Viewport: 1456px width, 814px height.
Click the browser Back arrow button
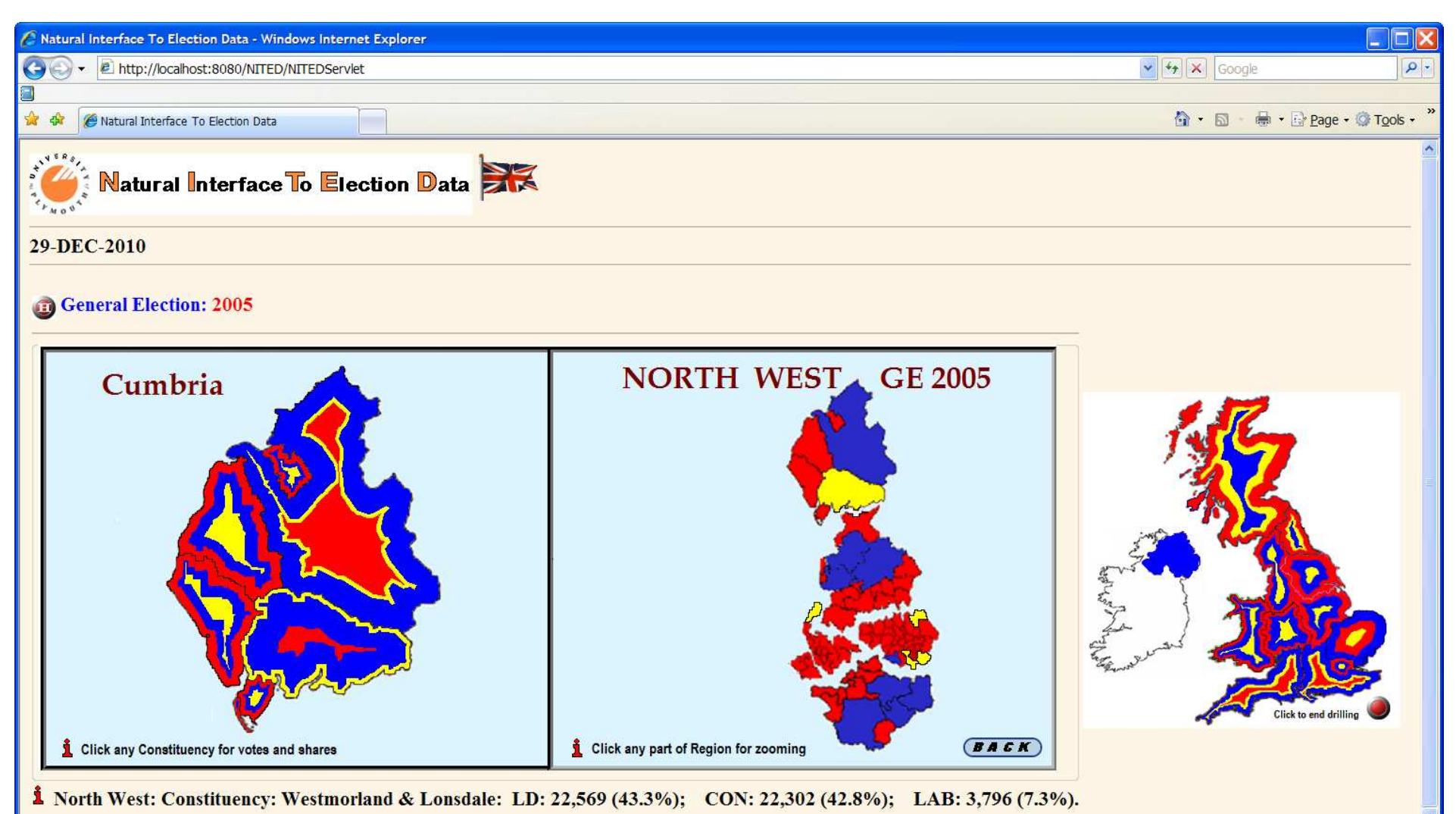34,68
